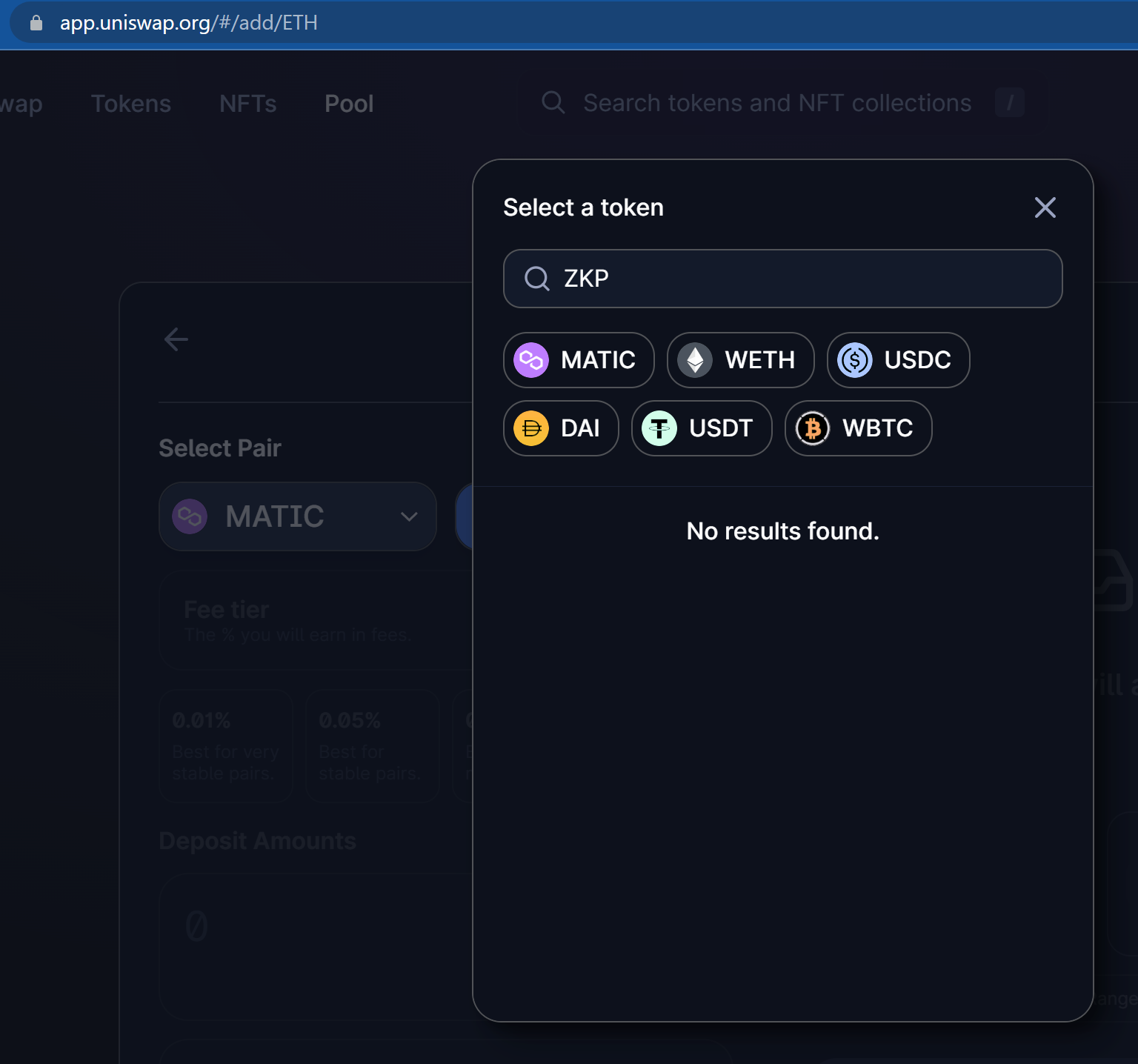Screen dimensions: 1138x1064
Task: Click the padlock icon in address bar
Action: [35, 23]
